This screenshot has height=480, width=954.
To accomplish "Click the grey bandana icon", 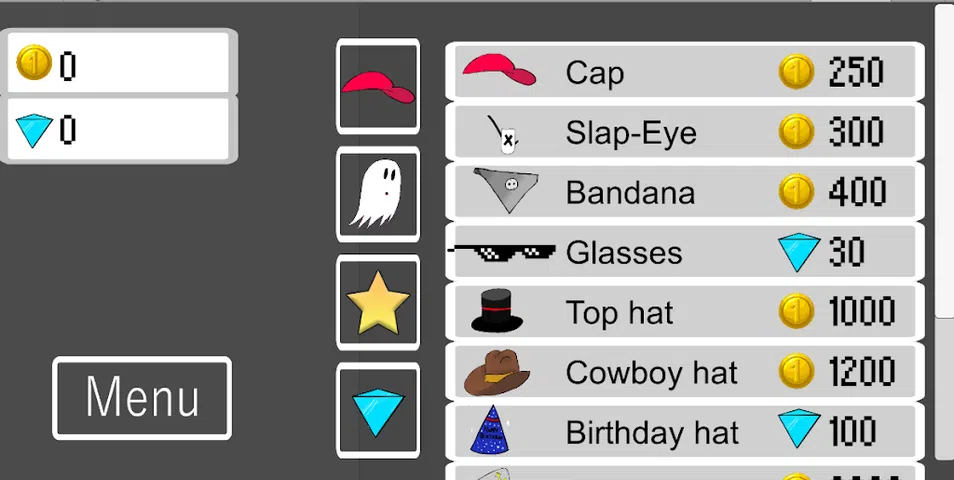I will [506, 190].
